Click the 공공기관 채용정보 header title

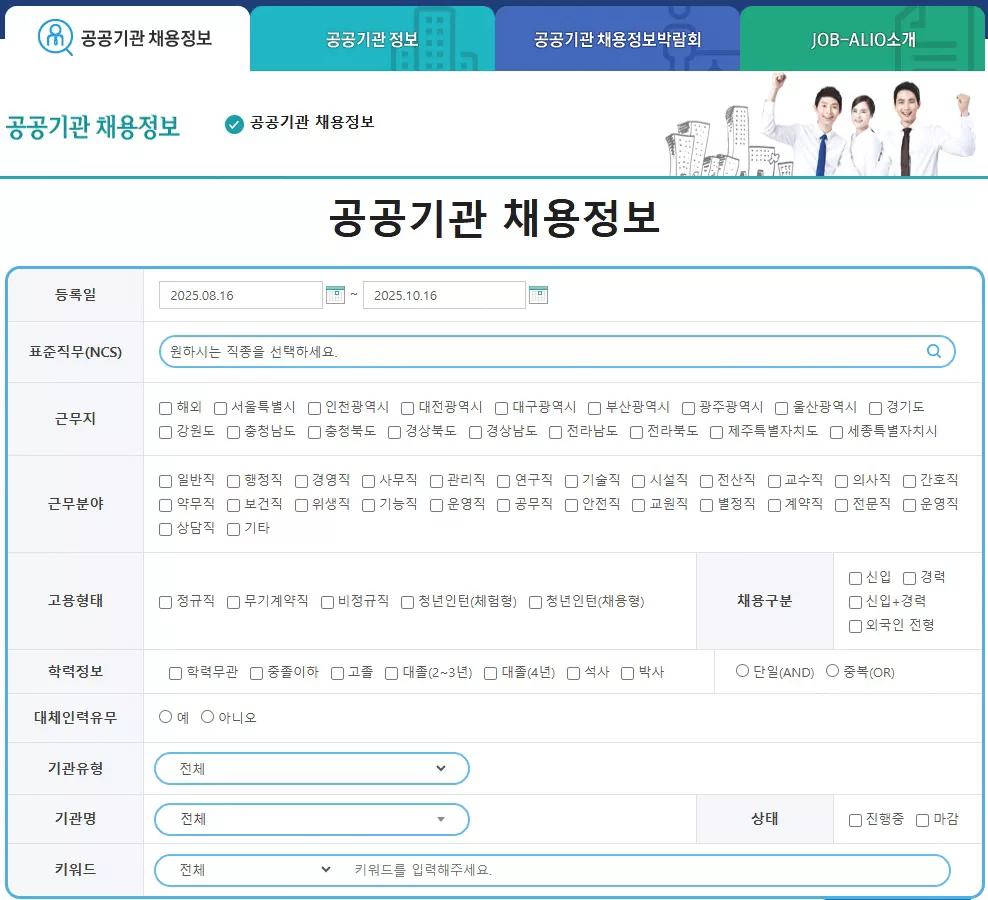pyautogui.click(x=494, y=220)
